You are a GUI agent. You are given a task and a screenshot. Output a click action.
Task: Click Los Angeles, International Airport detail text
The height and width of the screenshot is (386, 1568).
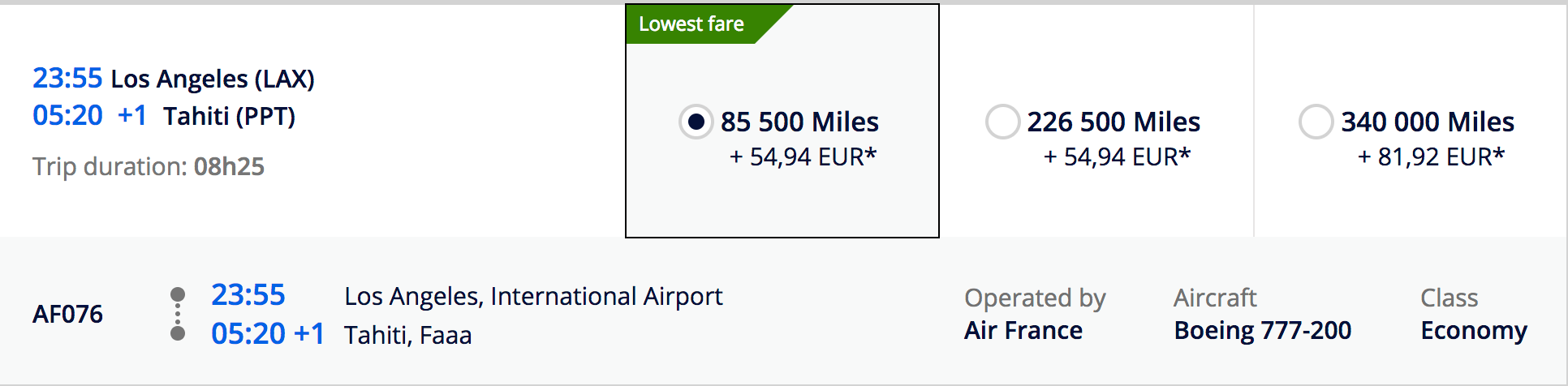(533, 296)
